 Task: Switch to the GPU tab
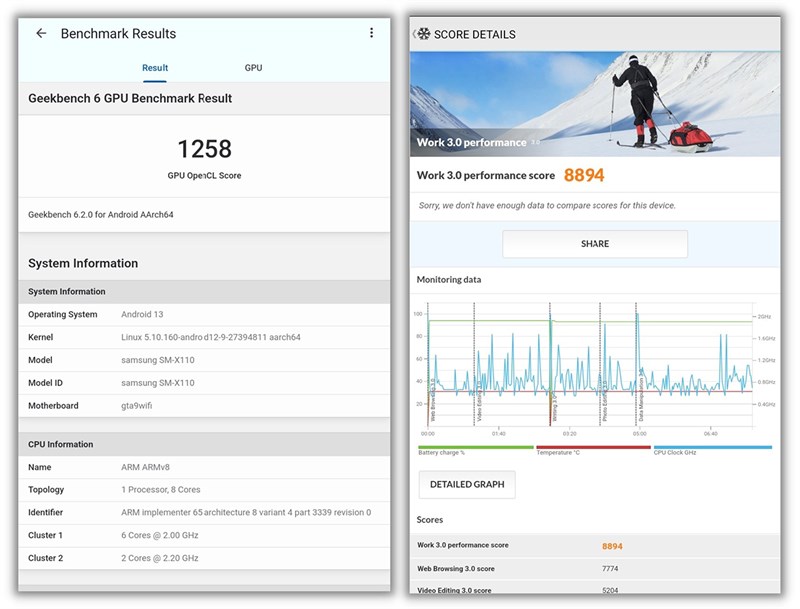point(253,68)
